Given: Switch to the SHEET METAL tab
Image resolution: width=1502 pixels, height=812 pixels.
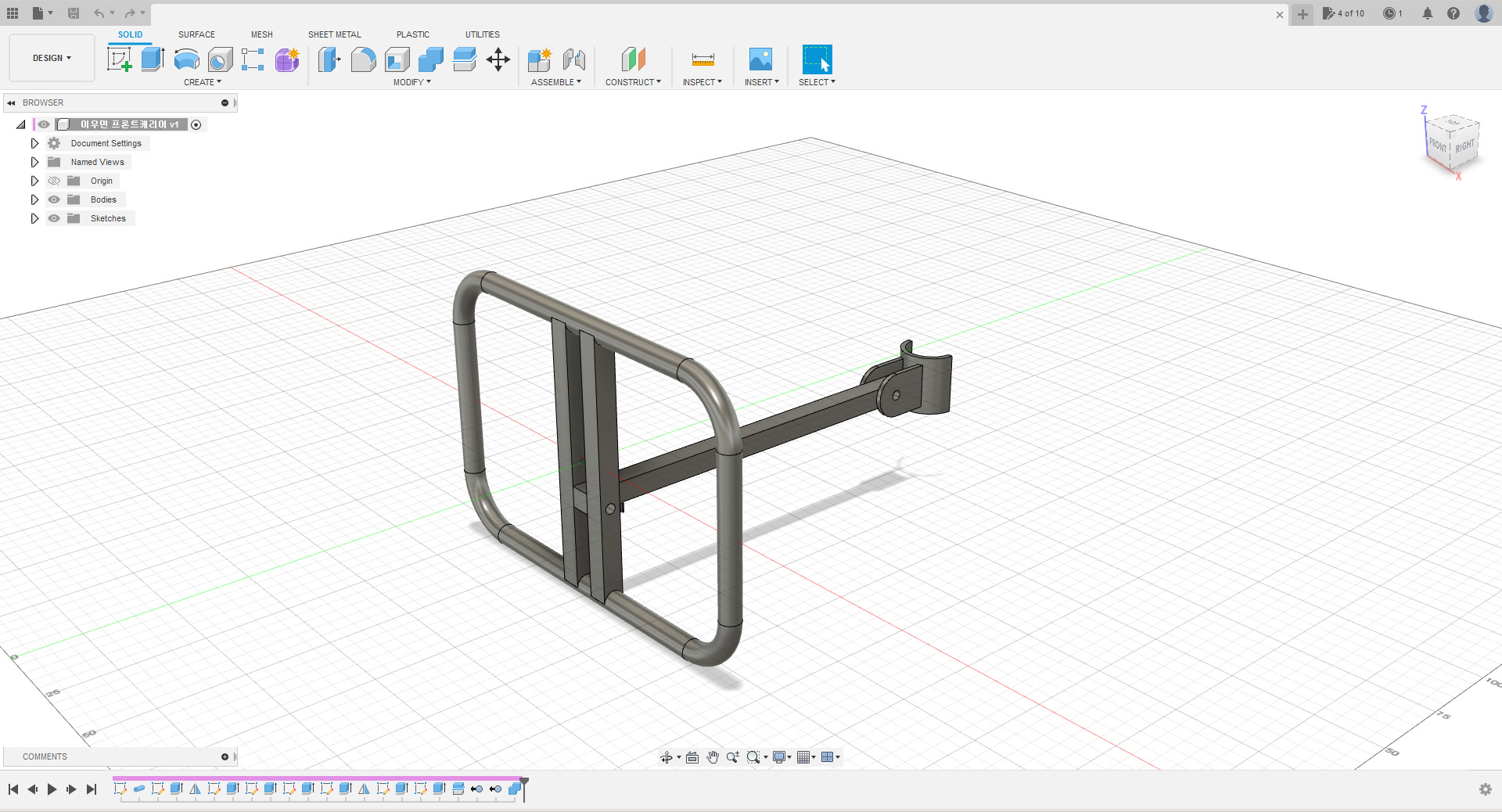Looking at the screenshot, I should point(335,34).
